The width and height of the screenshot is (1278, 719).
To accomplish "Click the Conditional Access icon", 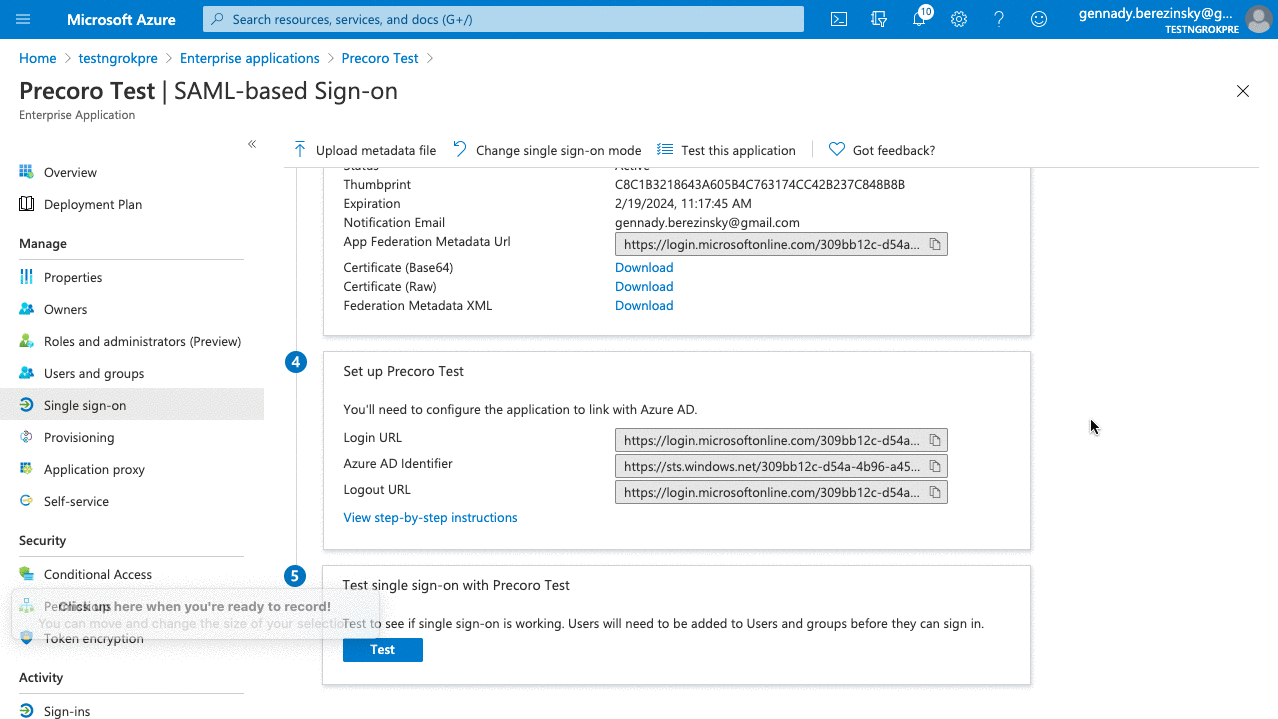I will [x=26, y=574].
